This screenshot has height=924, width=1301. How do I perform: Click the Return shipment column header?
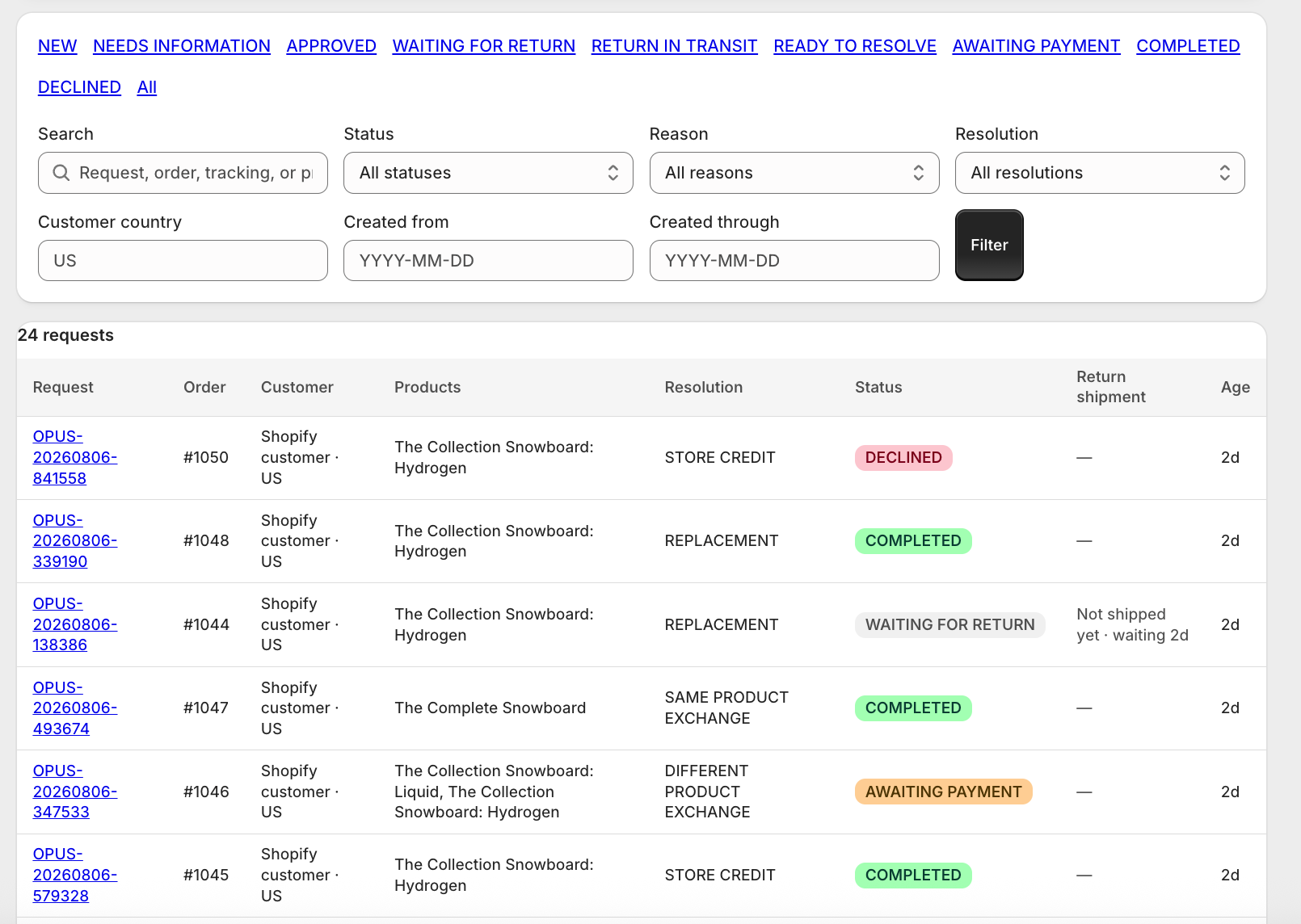point(1111,387)
